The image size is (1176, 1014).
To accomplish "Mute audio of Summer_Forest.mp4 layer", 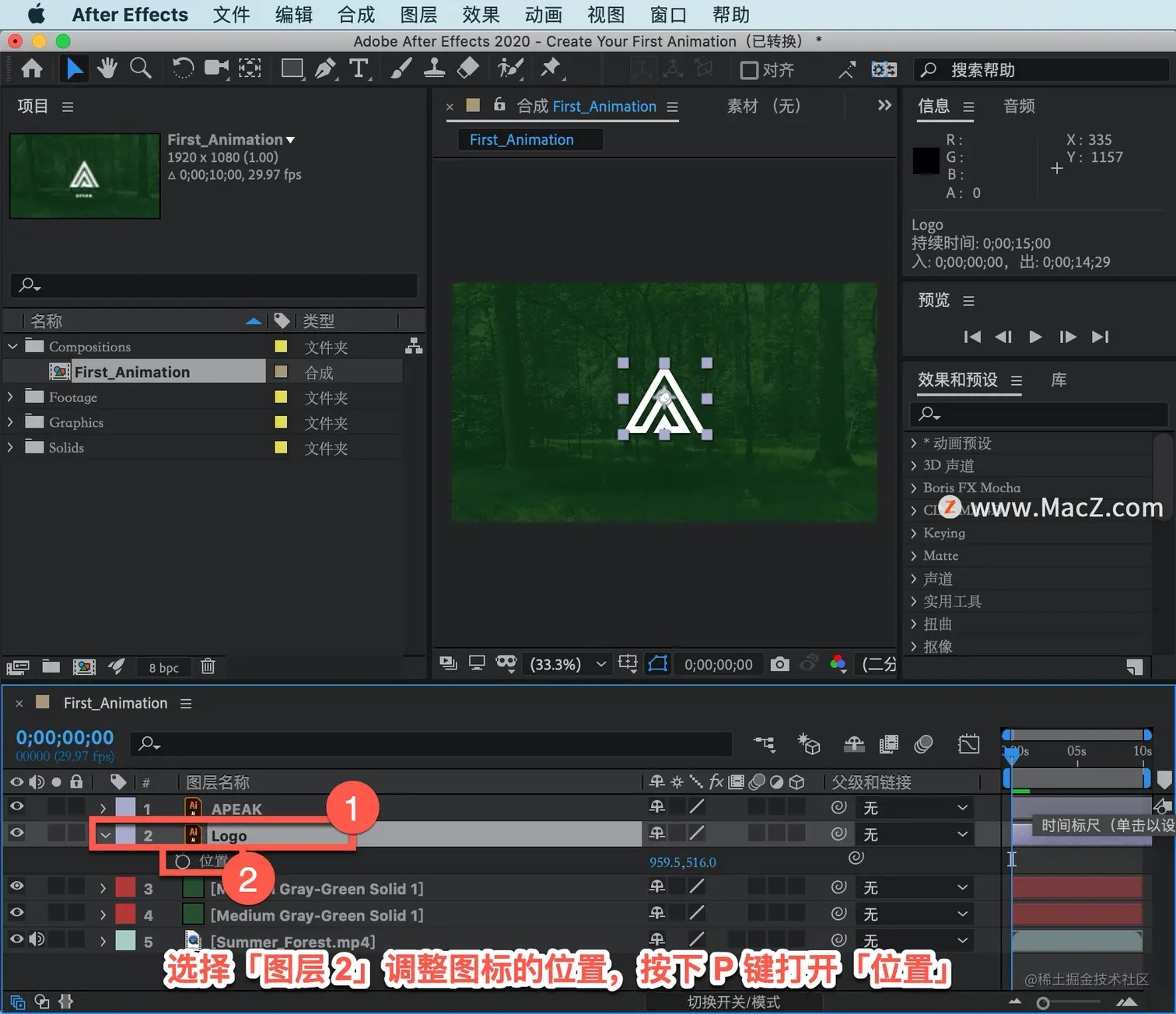I will point(37,939).
